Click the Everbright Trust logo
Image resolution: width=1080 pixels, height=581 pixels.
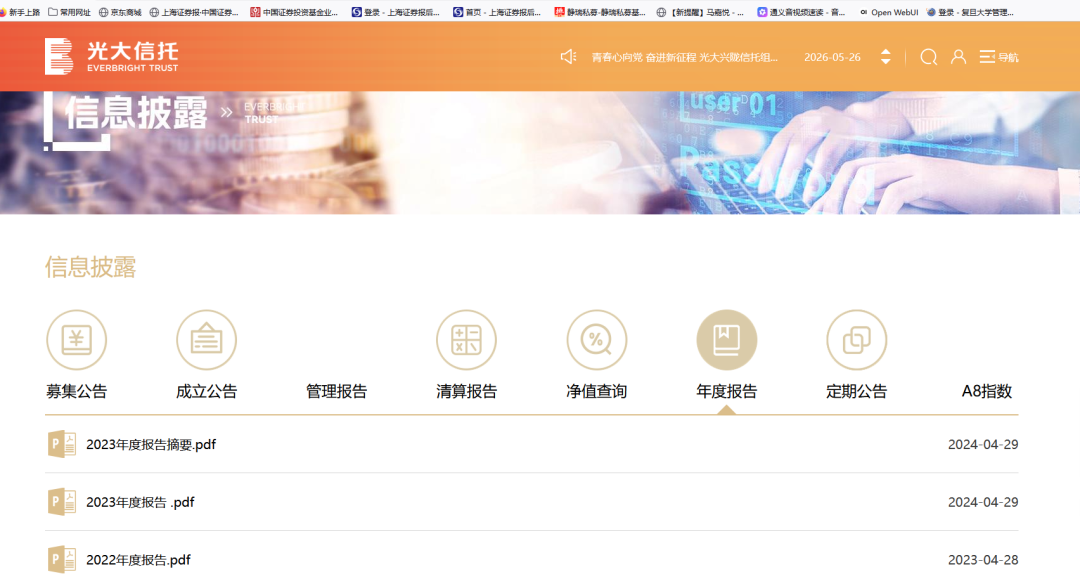tap(112, 56)
